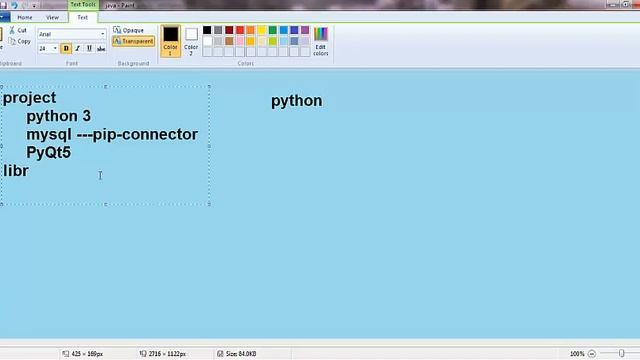This screenshot has height=360, width=640.
Task: Select the Text ribbon tab
Action: pos(82,18)
